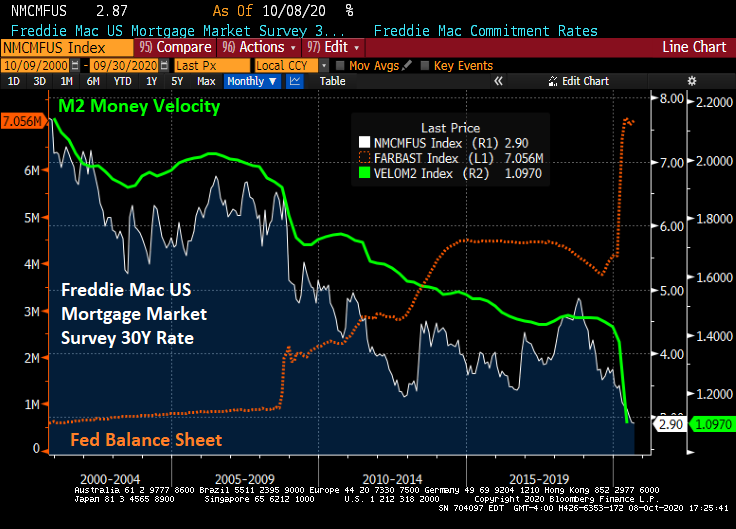Click the start date 10/09/2000 field
This screenshot has width=736, height=529.
[36, 66]
